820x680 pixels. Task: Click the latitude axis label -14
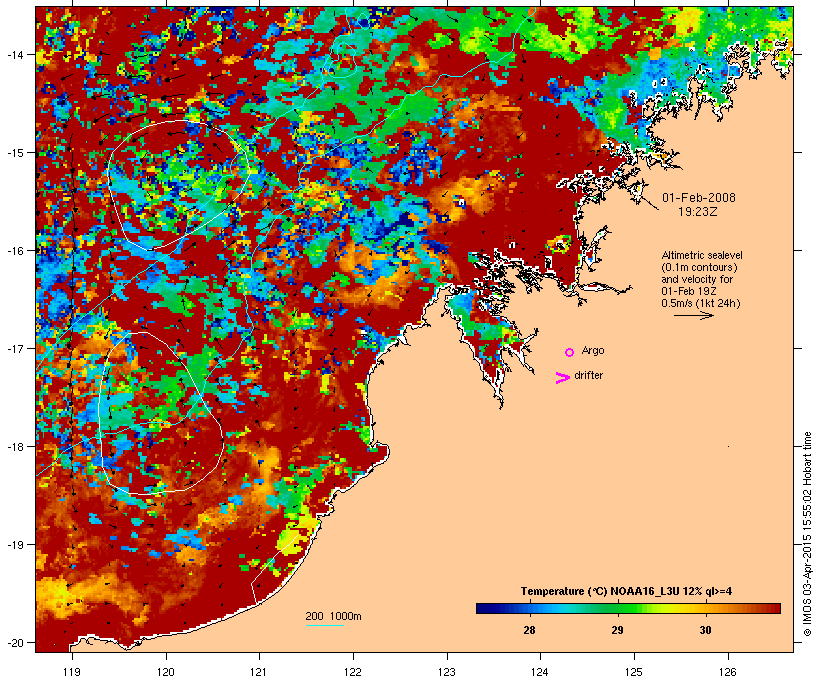(x=14, y=54)
